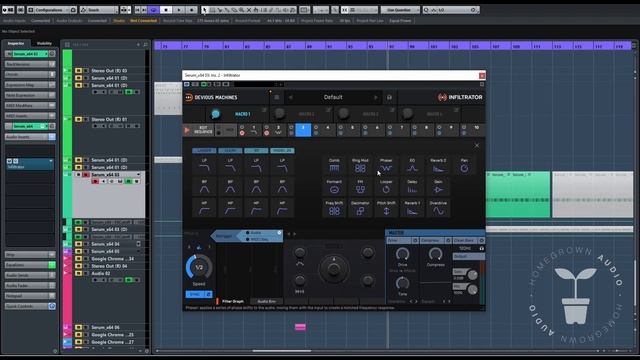The width and height of the screenshot is (640, 360).
Task: Select the Delay effect module
Action: tap(412, 187)
